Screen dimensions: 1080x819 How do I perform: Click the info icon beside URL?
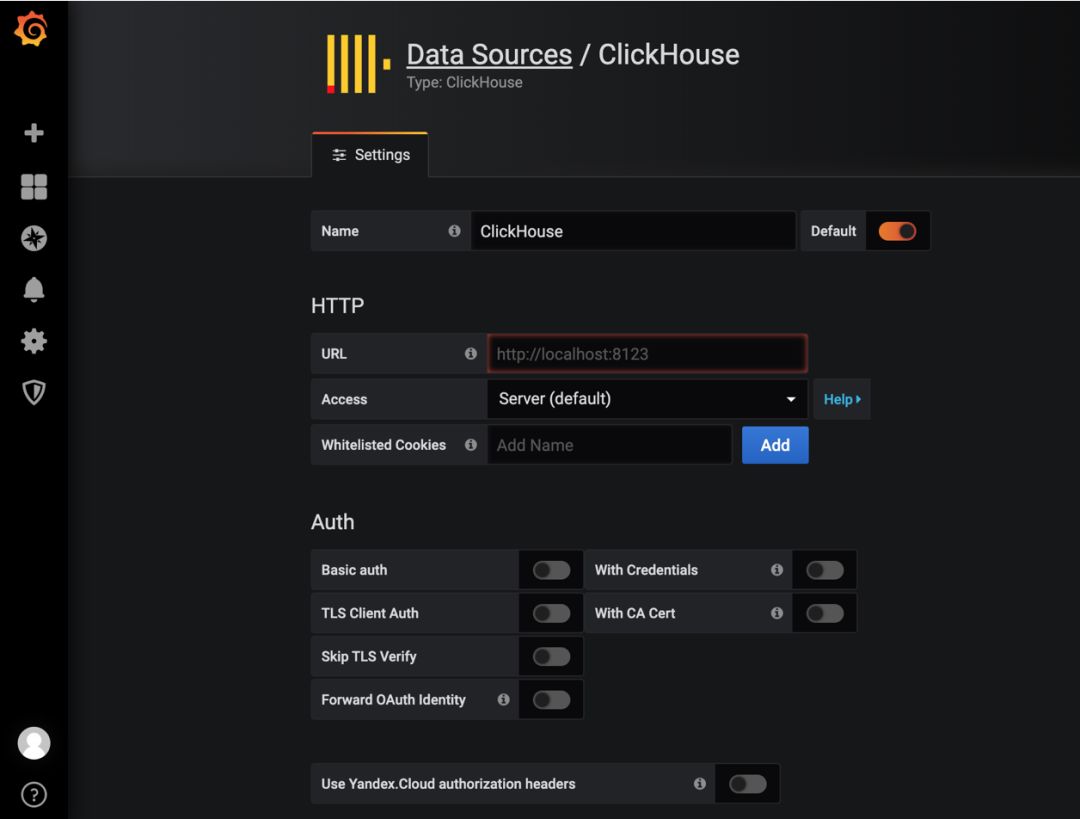(x=470, y=353)
